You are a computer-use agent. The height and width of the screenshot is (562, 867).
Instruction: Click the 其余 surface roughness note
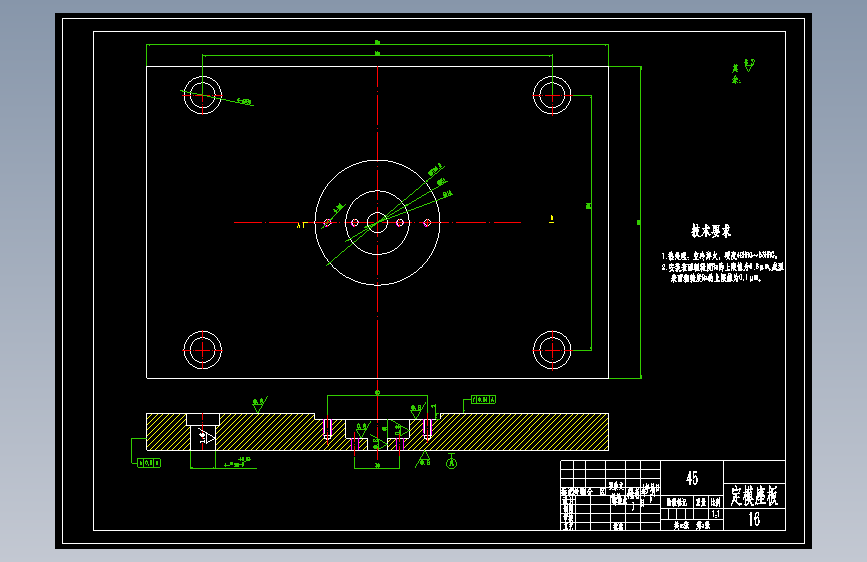click(743, 72)
